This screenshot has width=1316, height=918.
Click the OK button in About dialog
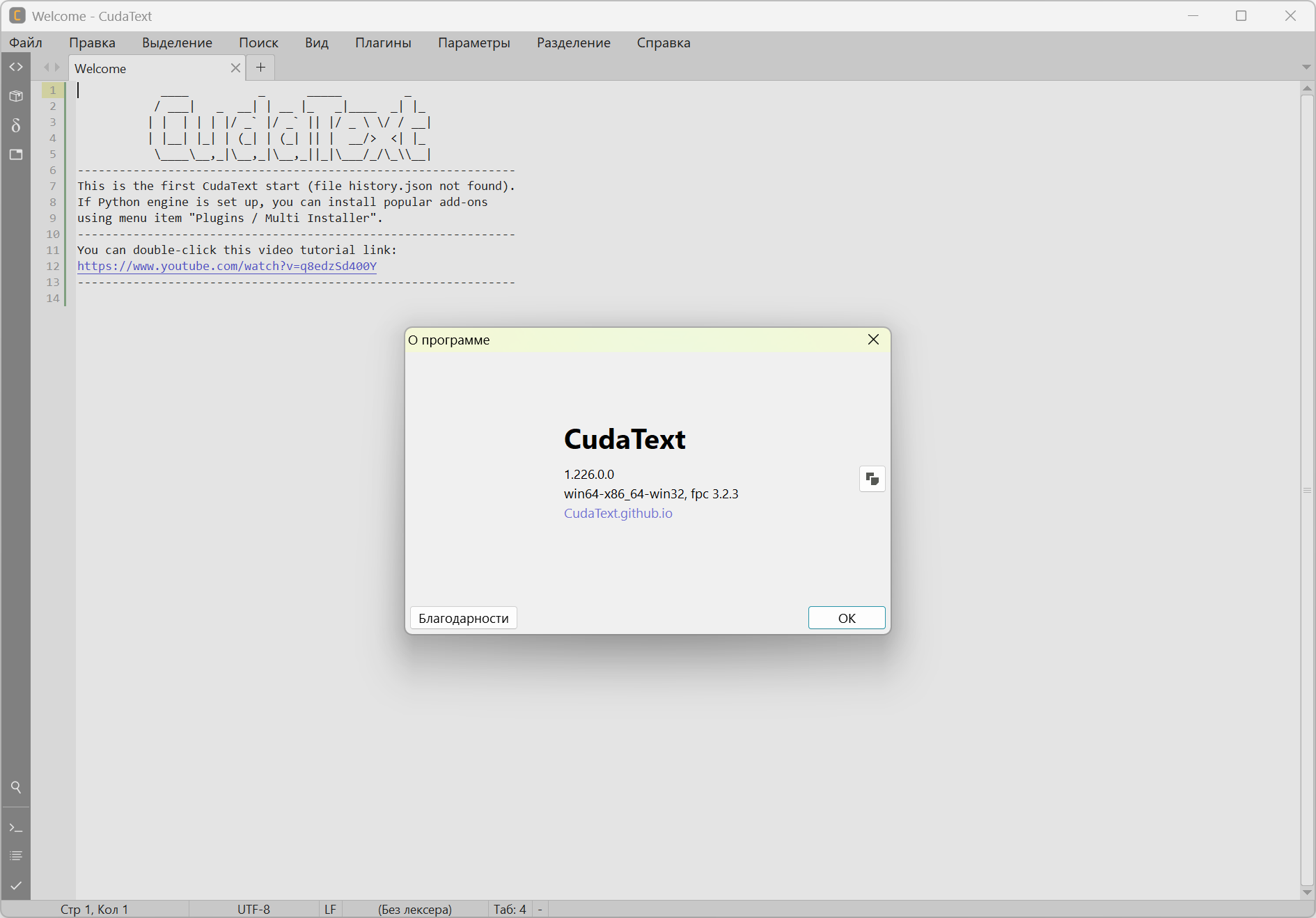point(847,618)
